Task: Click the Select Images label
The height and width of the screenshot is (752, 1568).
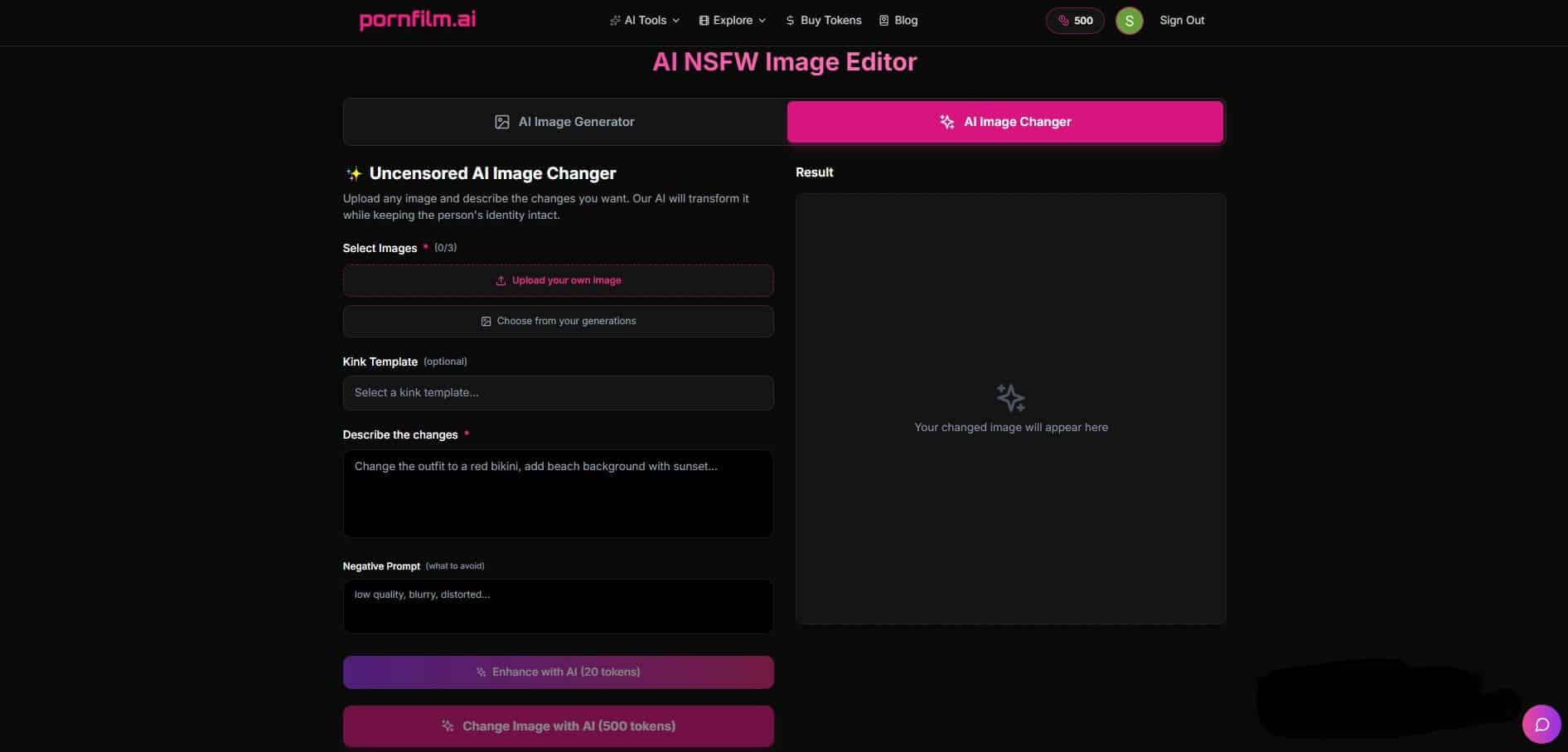Action: click(380, 248)
